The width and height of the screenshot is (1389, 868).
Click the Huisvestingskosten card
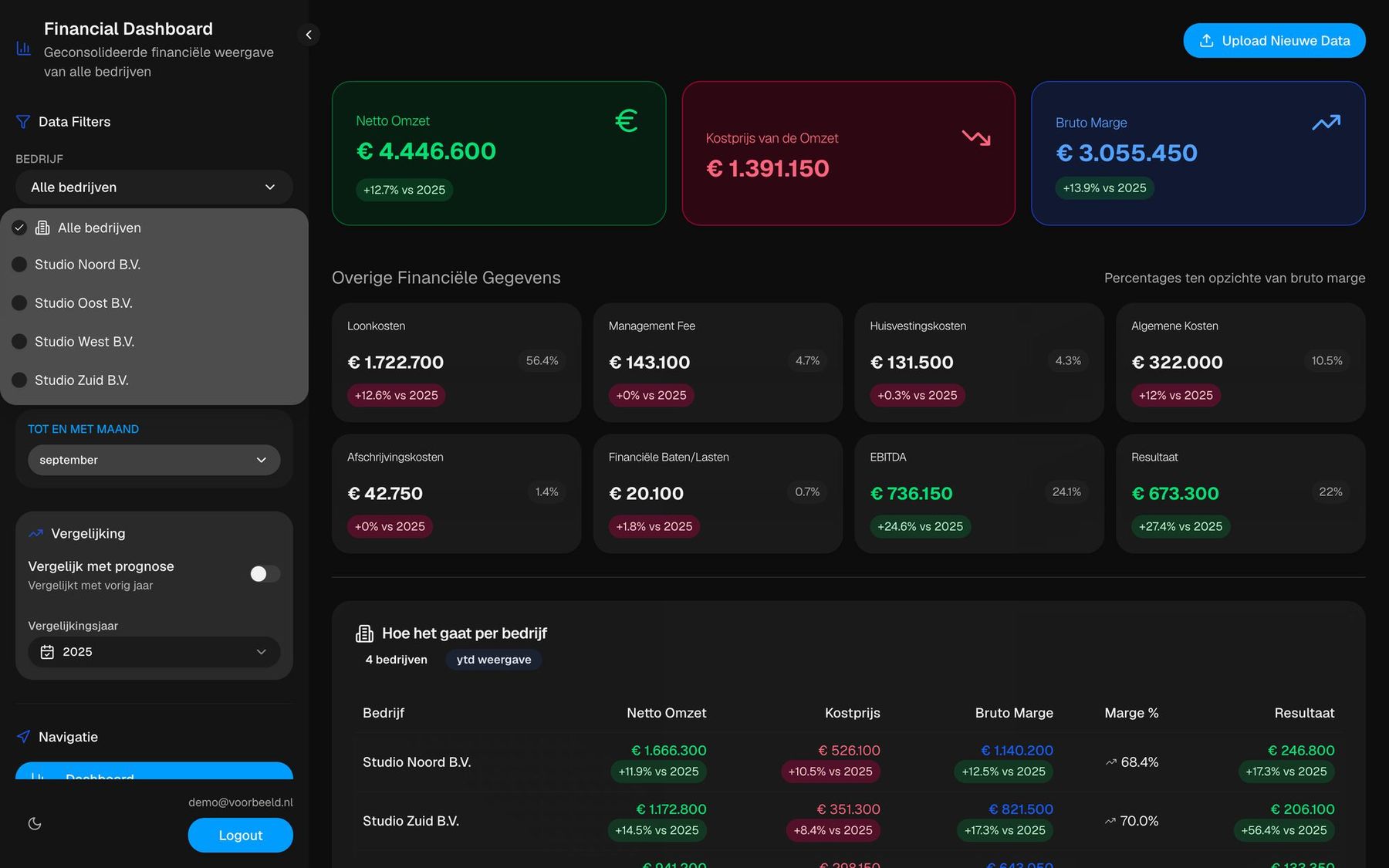(x=979, y=363)
